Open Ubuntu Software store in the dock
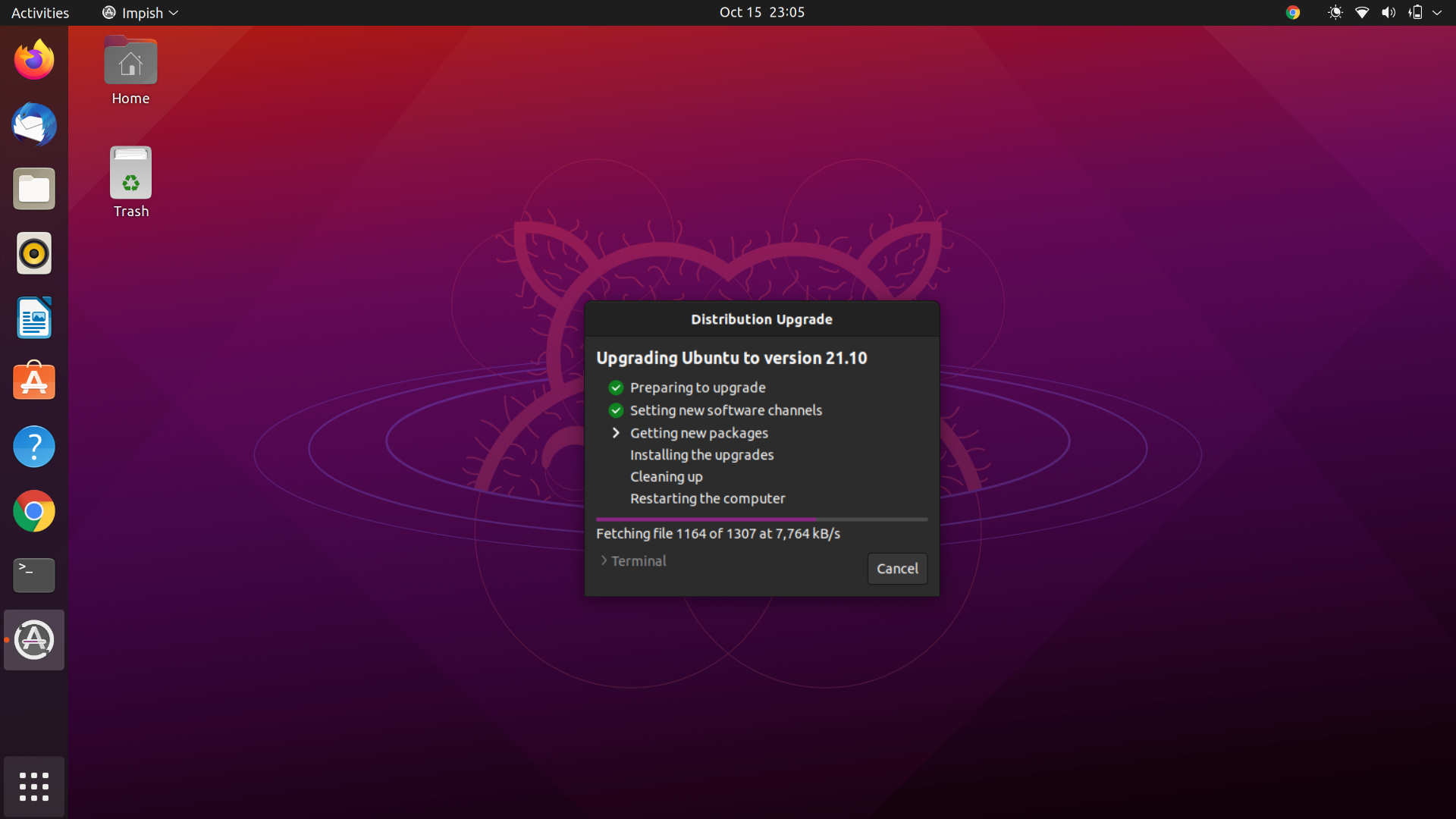 [x=34, y=381]
